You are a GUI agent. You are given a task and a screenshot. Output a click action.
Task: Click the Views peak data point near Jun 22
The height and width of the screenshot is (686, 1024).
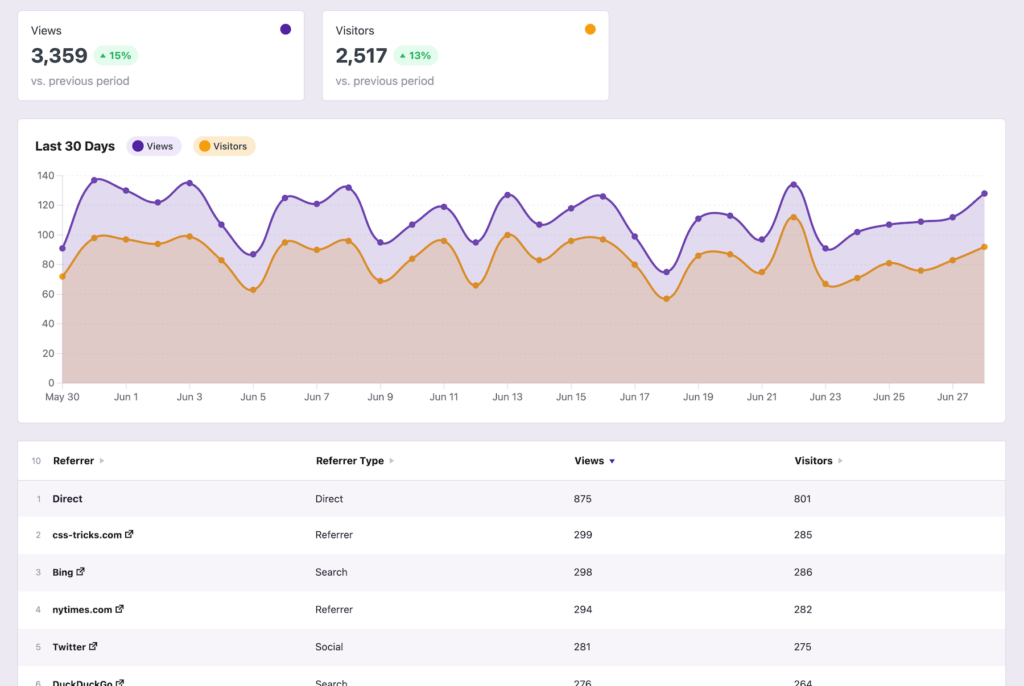click(x=793, y=185)
